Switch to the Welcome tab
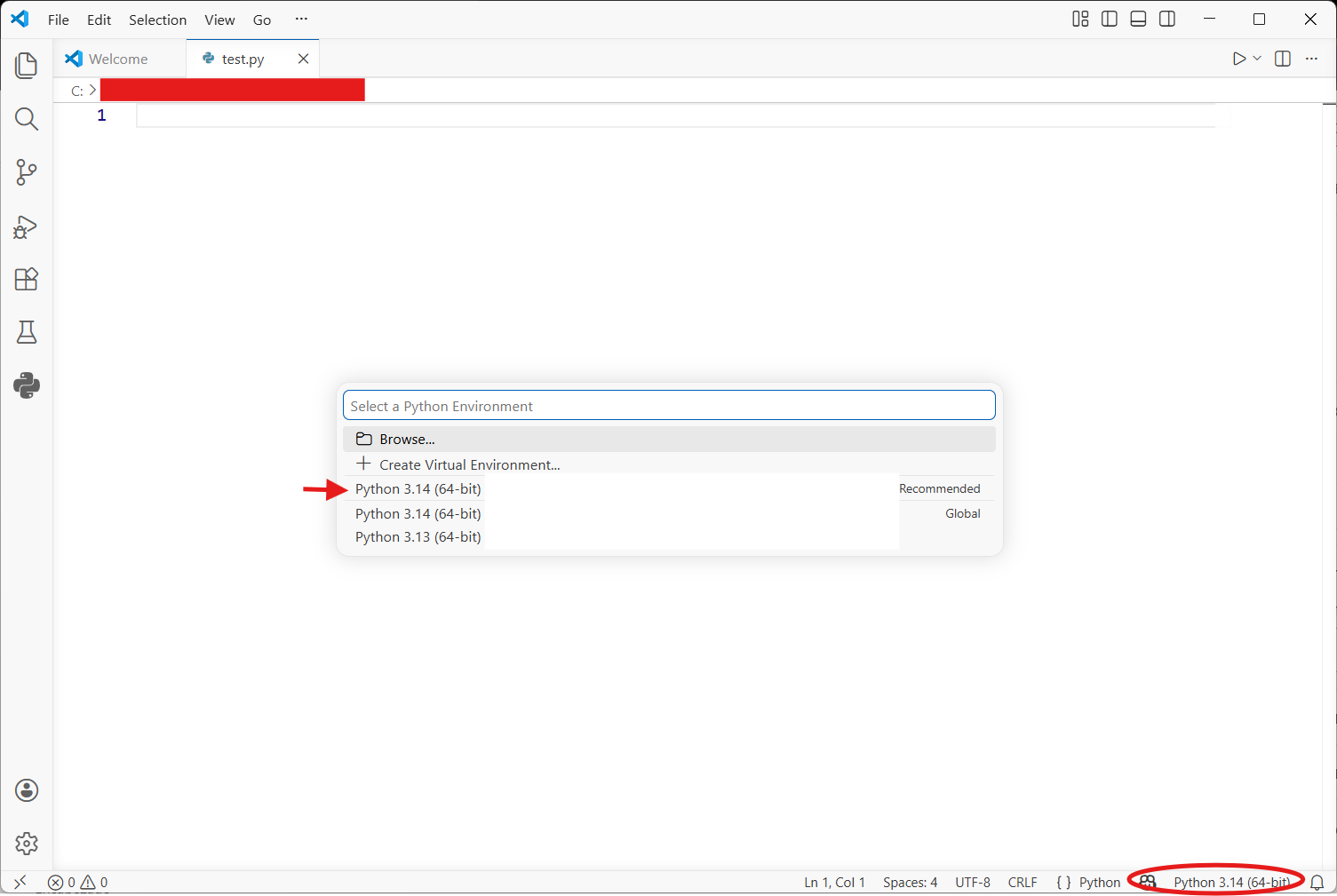The image size is (1337, 896). (x=118, y=59)
